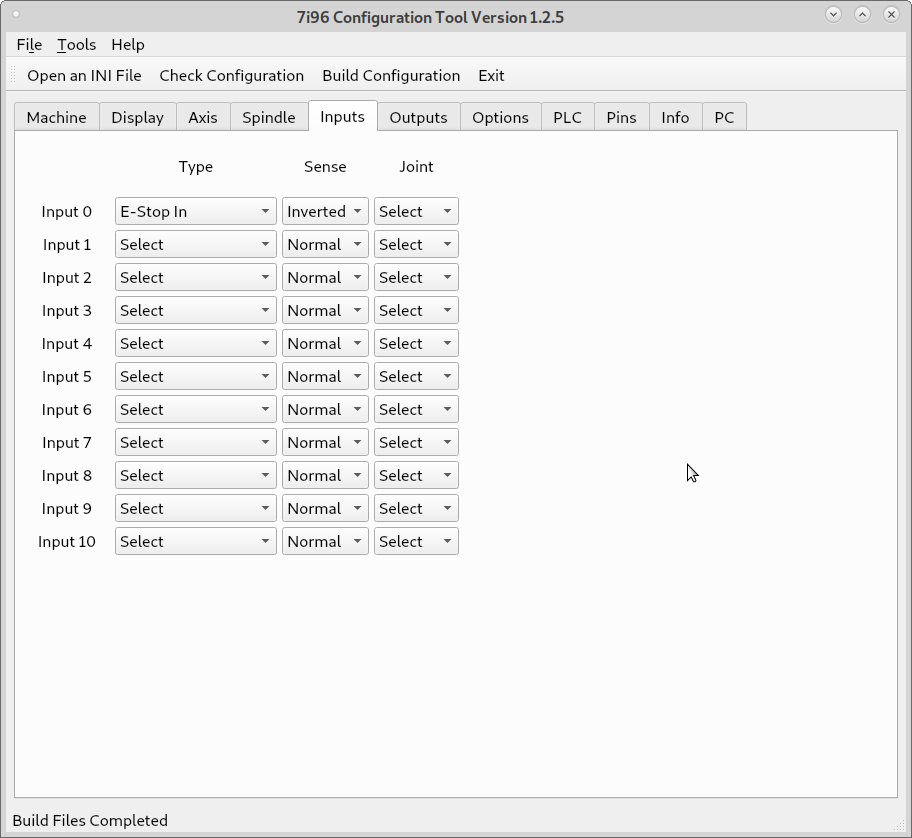Switch to the Axis tab
912x838 pixels.
[203, 117]
